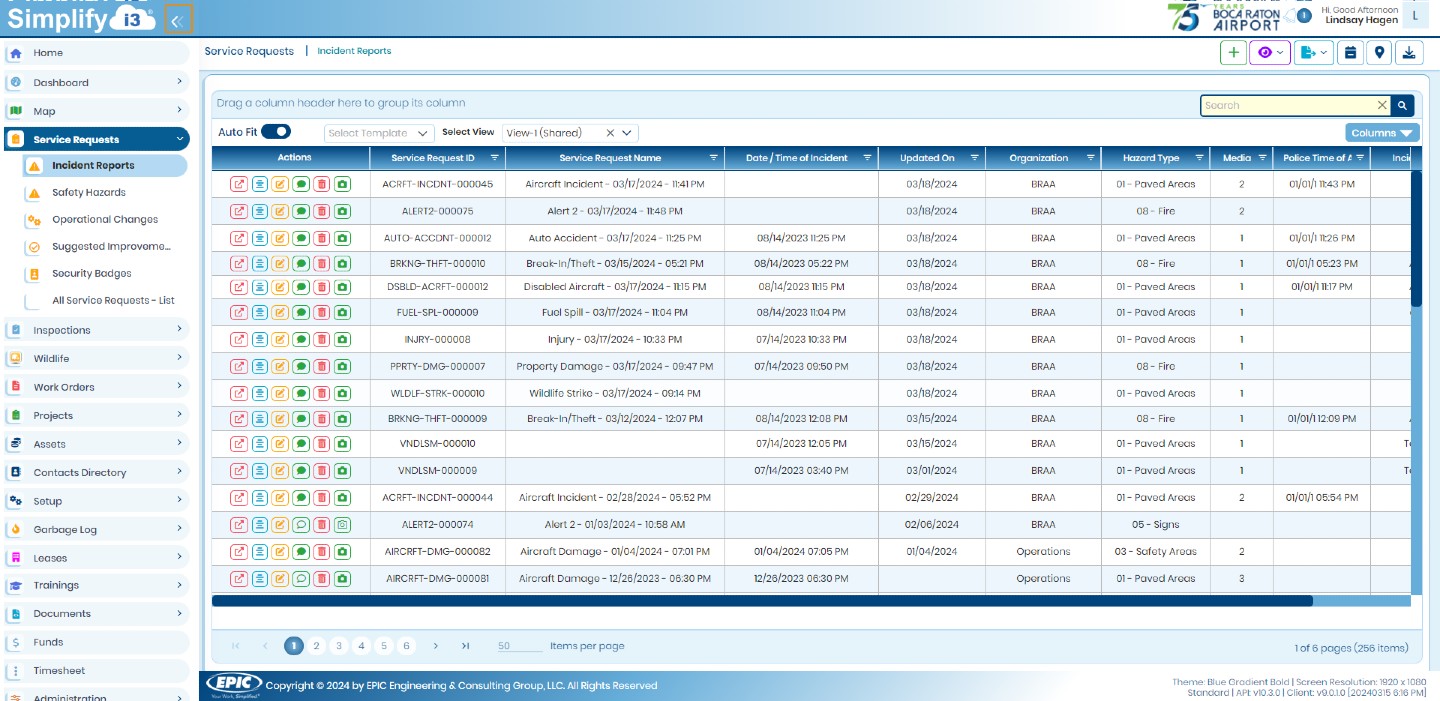
Task: Open the purple eye visibility dropdown
Action: pos(1270,53)
